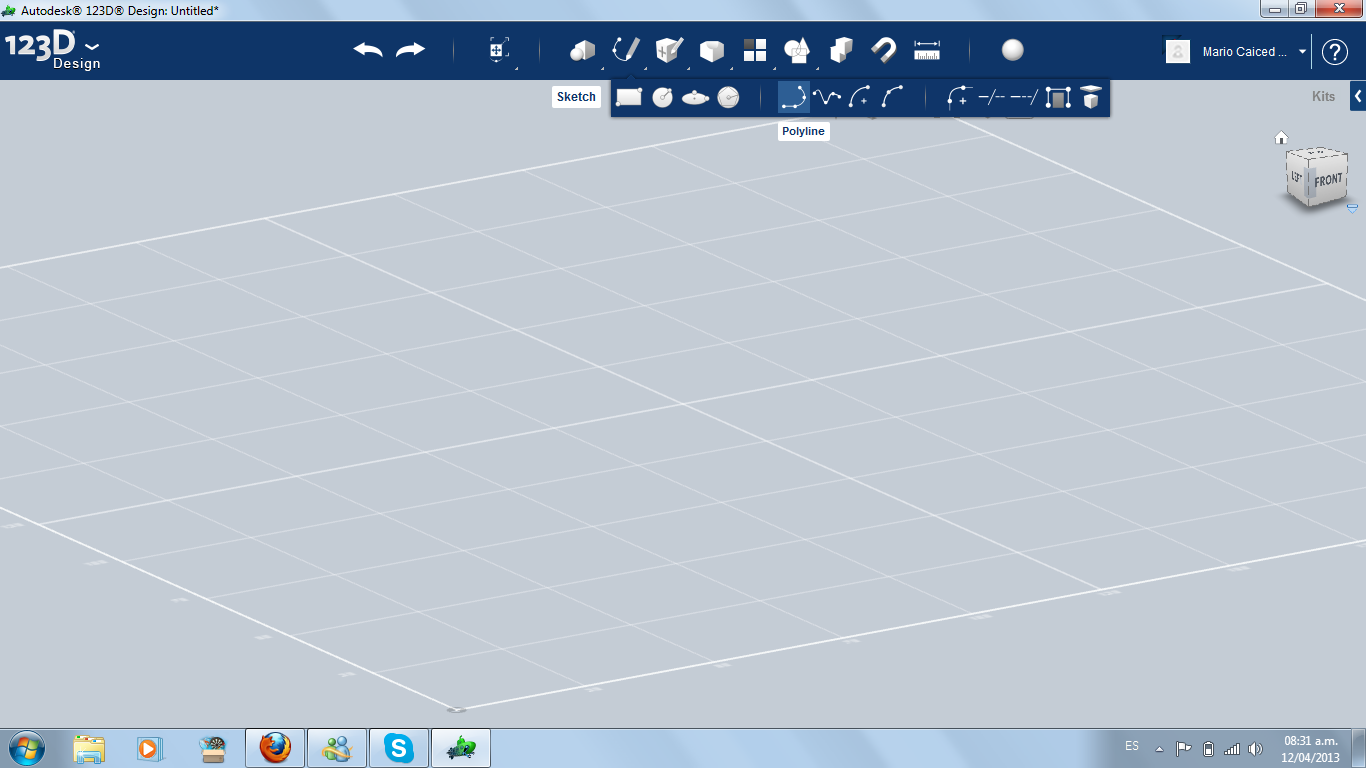Reset view with the Home icon

pos(1281,138)
